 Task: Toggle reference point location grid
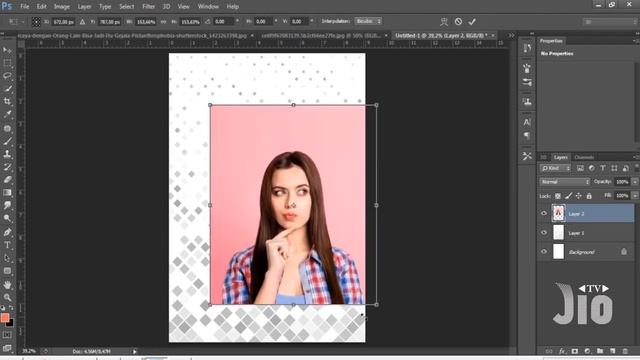point(36,22)
